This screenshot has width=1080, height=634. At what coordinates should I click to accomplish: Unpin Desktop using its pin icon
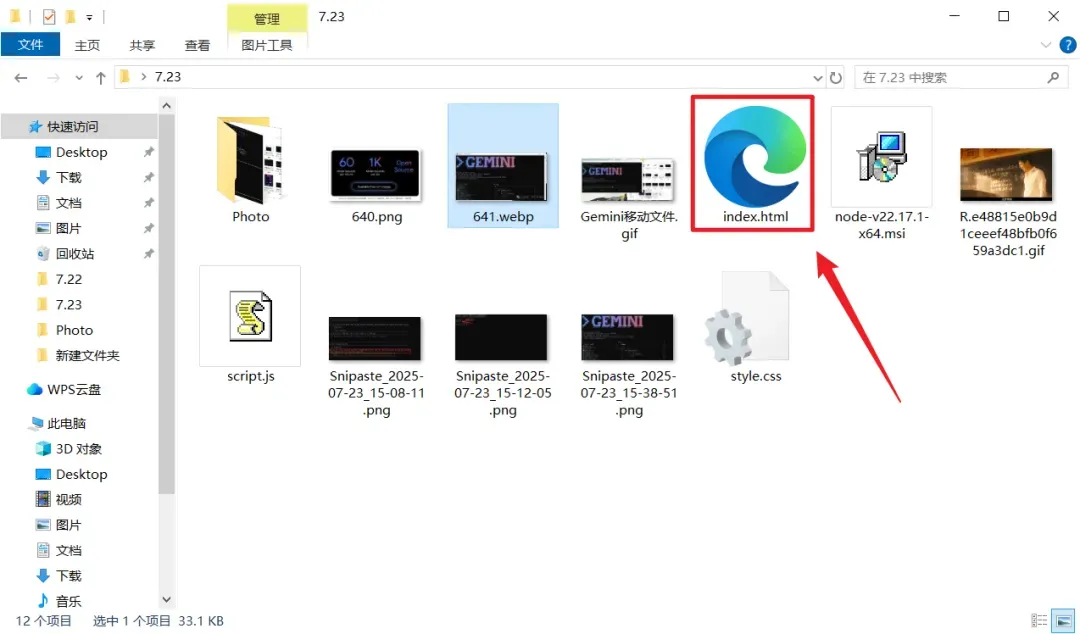148,152
